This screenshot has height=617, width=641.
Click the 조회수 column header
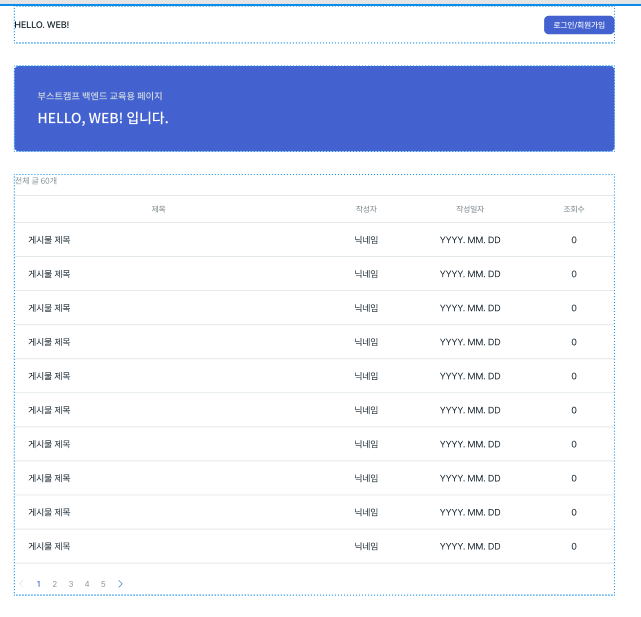pos(574,209)
